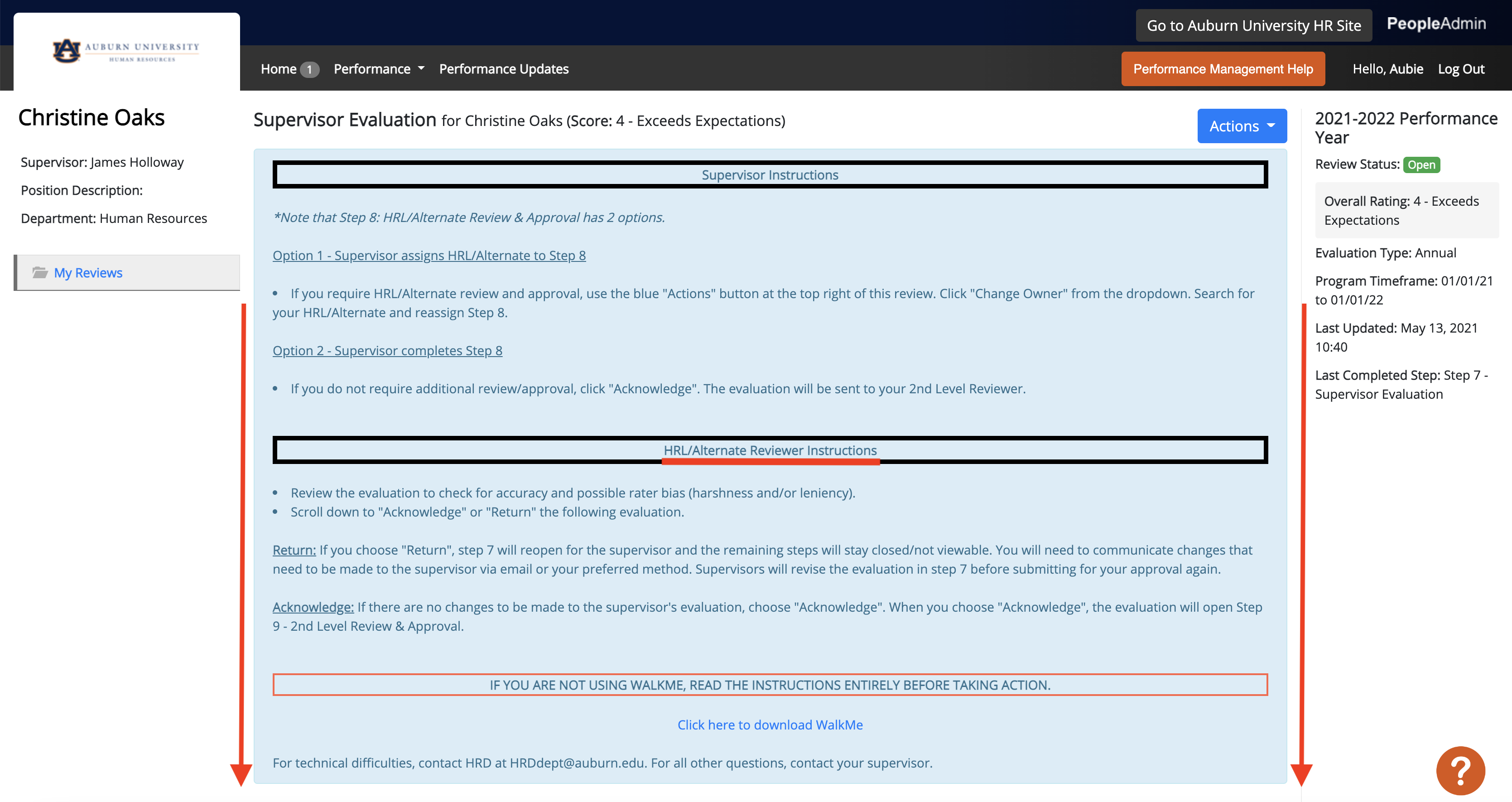Click Position Description: label
Image resolution: width=1512 pixels, height=802 pixels.
82,190
